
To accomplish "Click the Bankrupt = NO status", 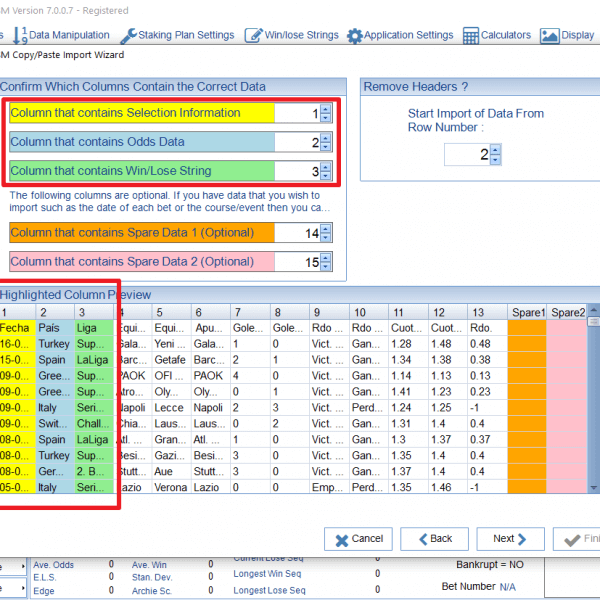I will (x=489, y=564).
